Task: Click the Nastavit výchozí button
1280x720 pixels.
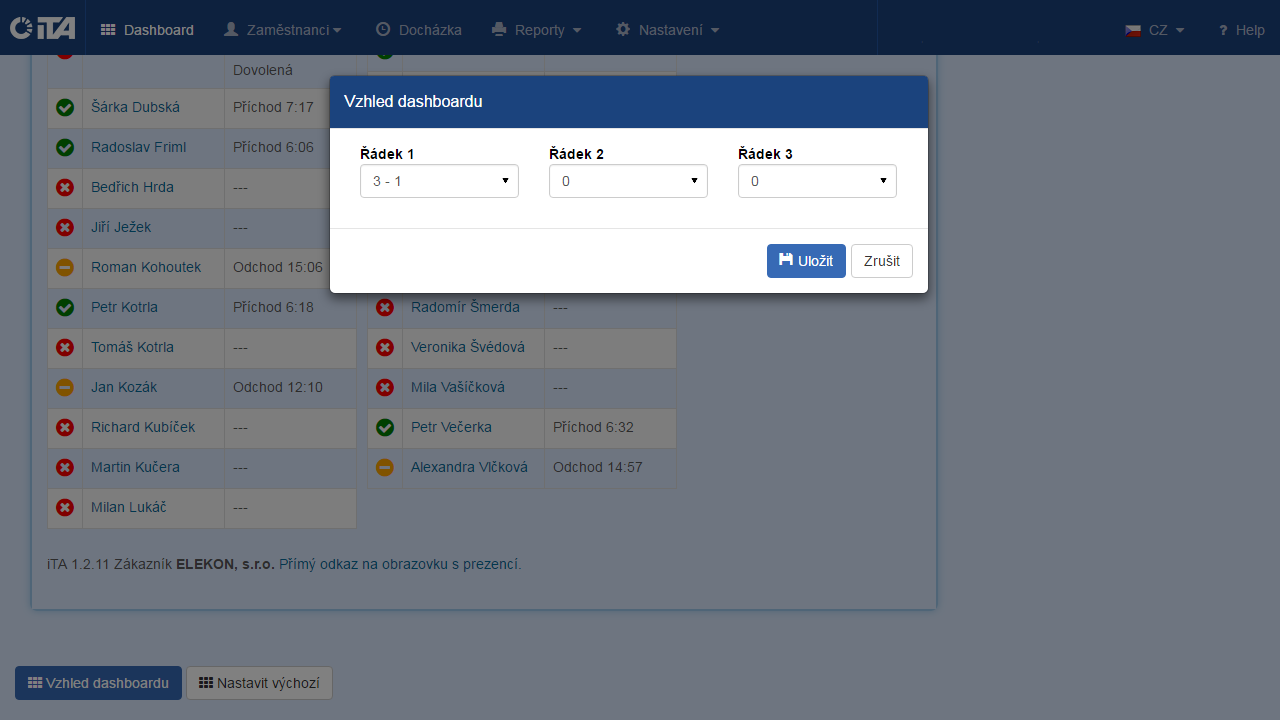Action: coord(259,683)
